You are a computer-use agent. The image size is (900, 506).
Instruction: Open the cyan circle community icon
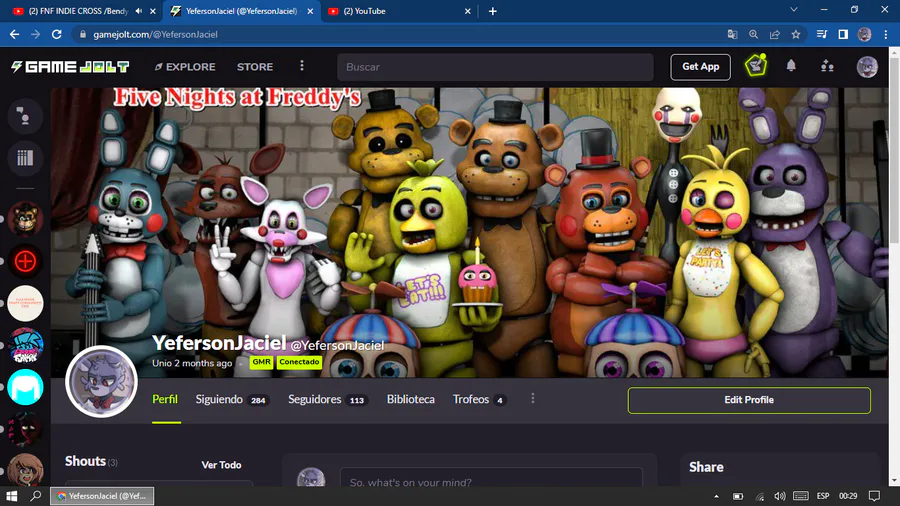pyautogui.click(x=25, y=387)
